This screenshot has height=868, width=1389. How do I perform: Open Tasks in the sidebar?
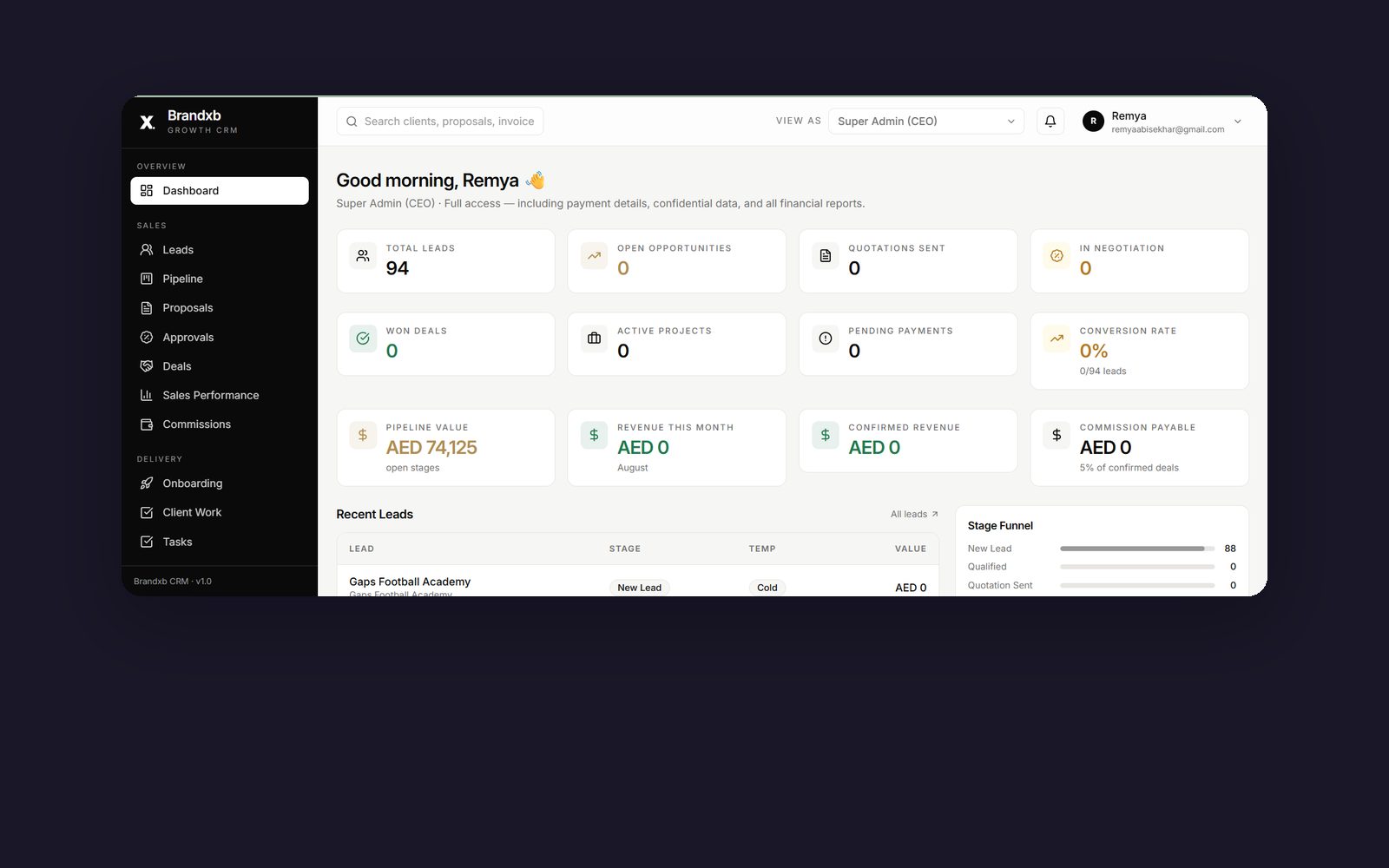click(x=220, y=542)
